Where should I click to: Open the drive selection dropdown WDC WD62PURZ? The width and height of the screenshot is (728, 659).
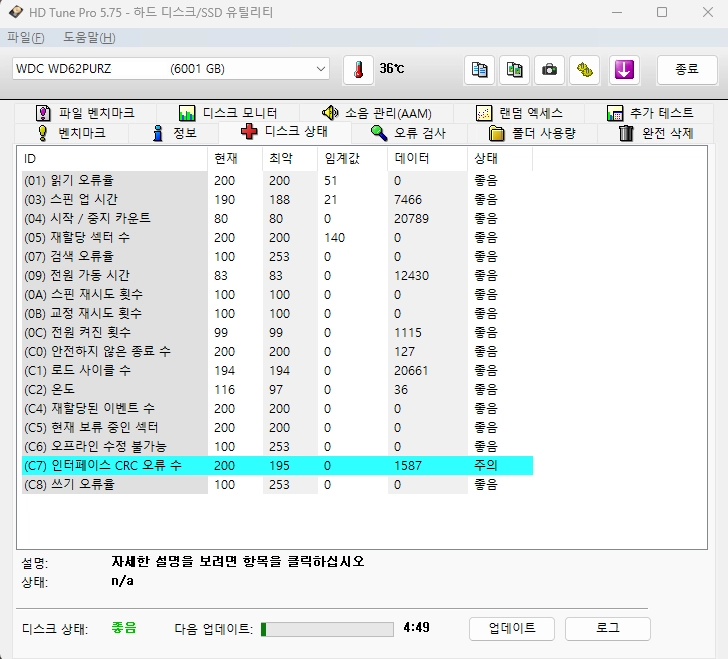[x=171, y=69]
